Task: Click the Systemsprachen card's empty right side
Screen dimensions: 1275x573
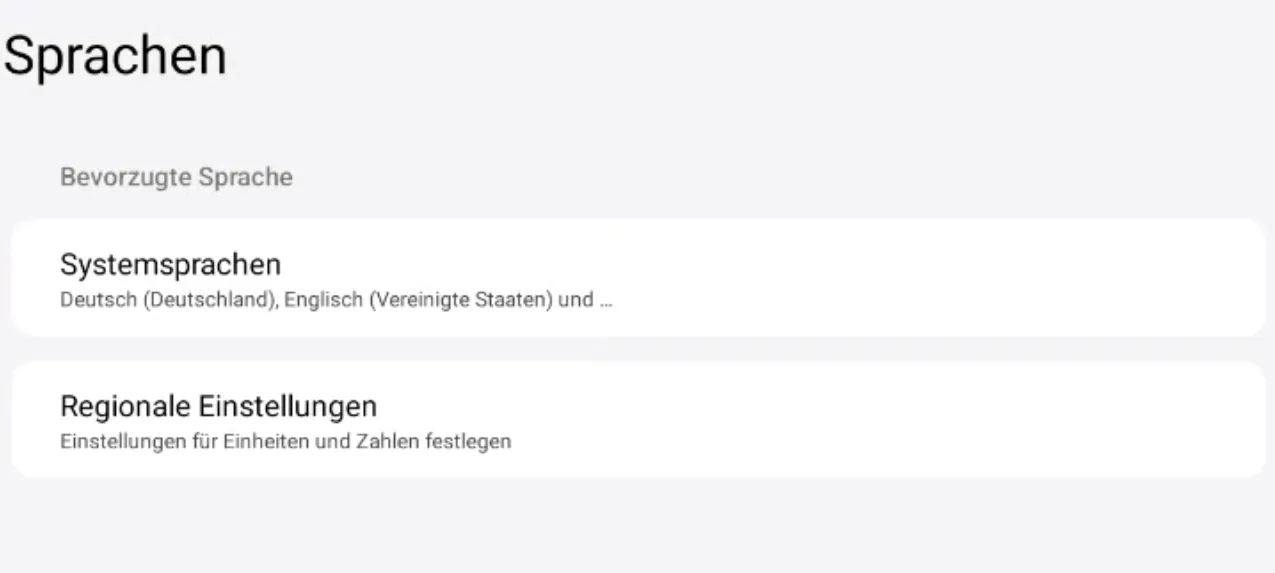Action: pos(1000,278)
